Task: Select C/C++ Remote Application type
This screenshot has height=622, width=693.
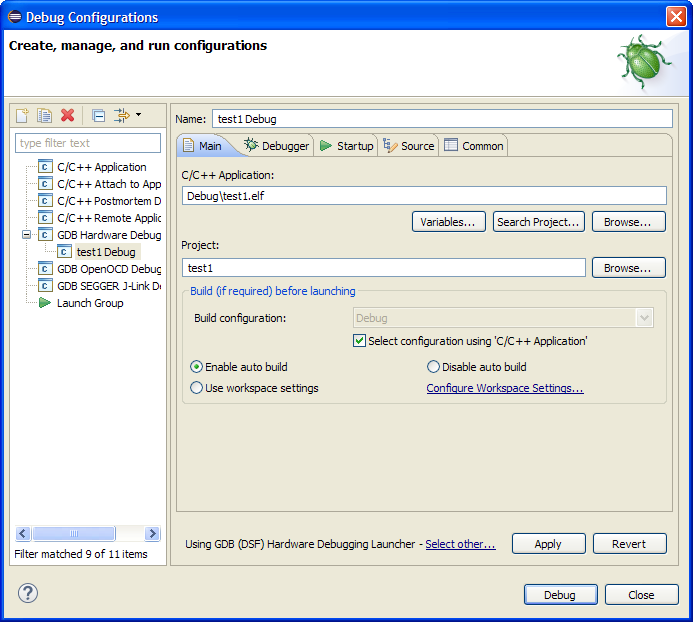Action: 109,218
